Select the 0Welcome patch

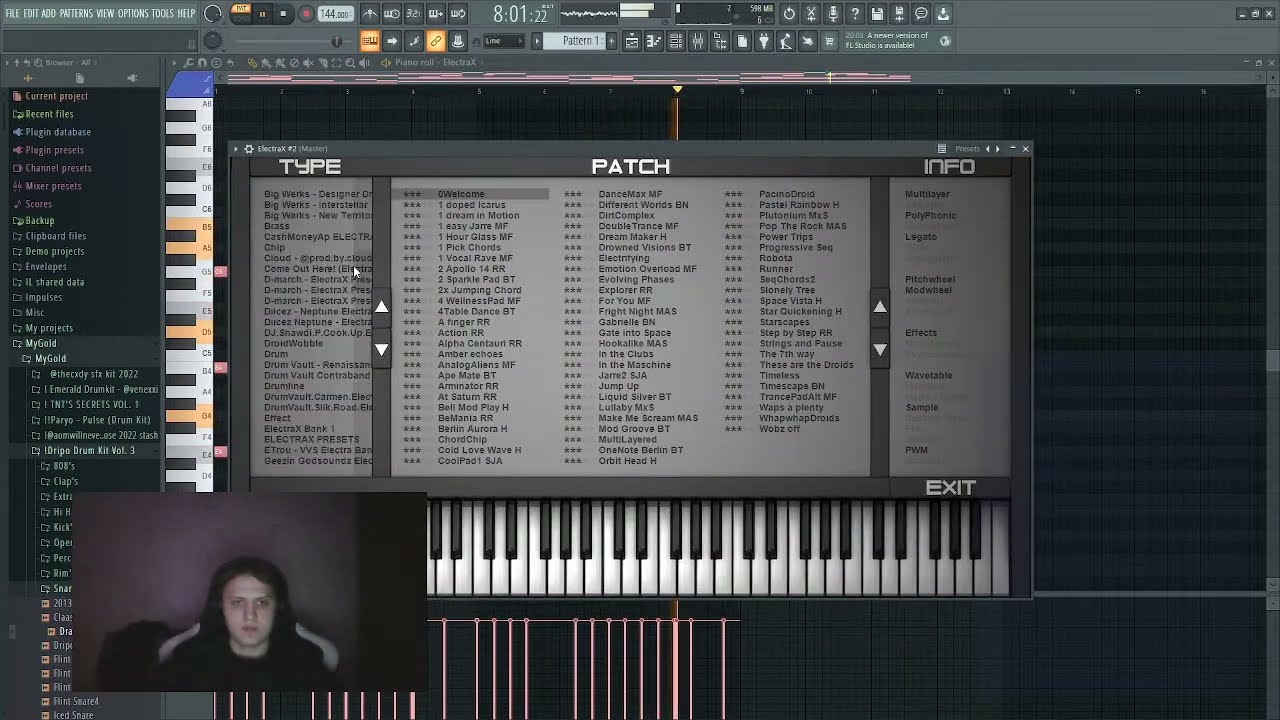(x=461, y=194)
